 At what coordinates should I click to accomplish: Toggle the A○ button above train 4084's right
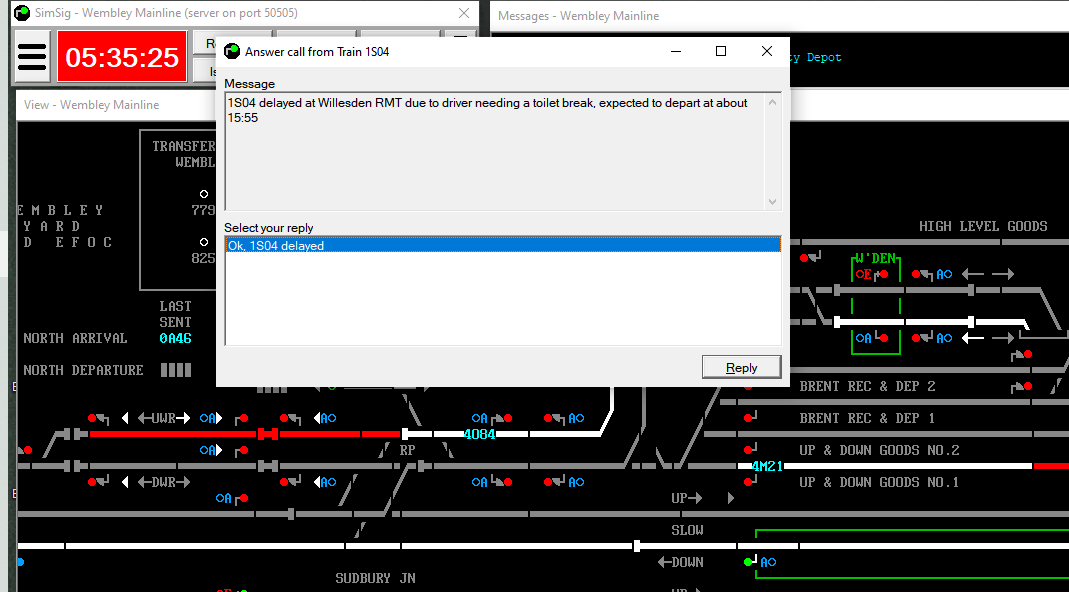click(576, 418)
